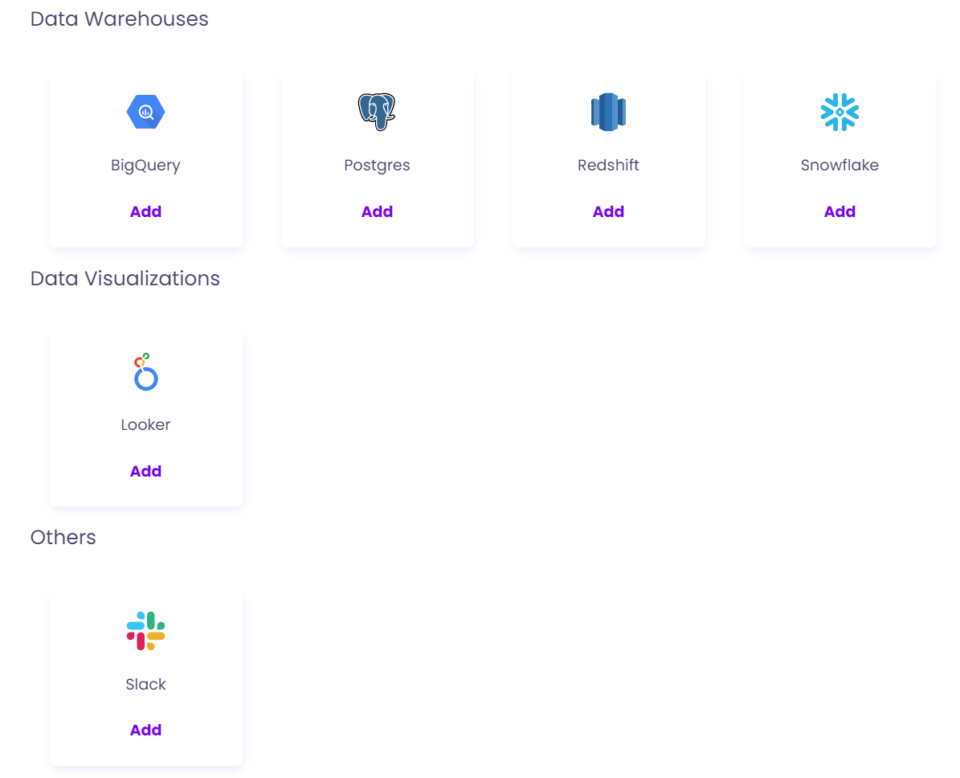The height and width of the screenshot is (778, 960).
Task: Add the Slack integration
Action: [146, 729]
